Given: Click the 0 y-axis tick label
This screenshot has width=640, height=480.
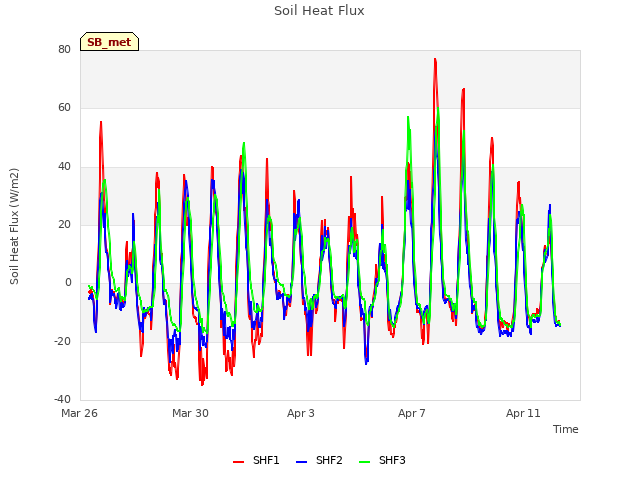Looking at the screenshot, I should tap(68, 282).
